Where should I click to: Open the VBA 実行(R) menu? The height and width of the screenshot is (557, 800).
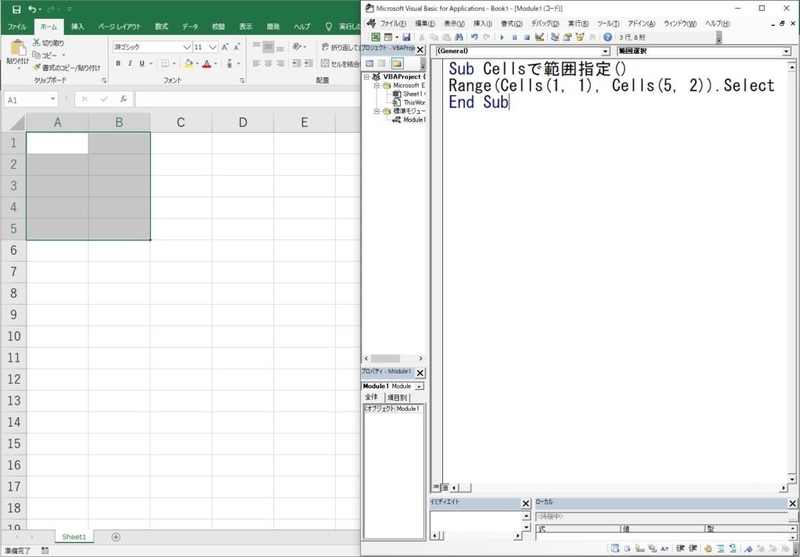click(x=578, y=23)
